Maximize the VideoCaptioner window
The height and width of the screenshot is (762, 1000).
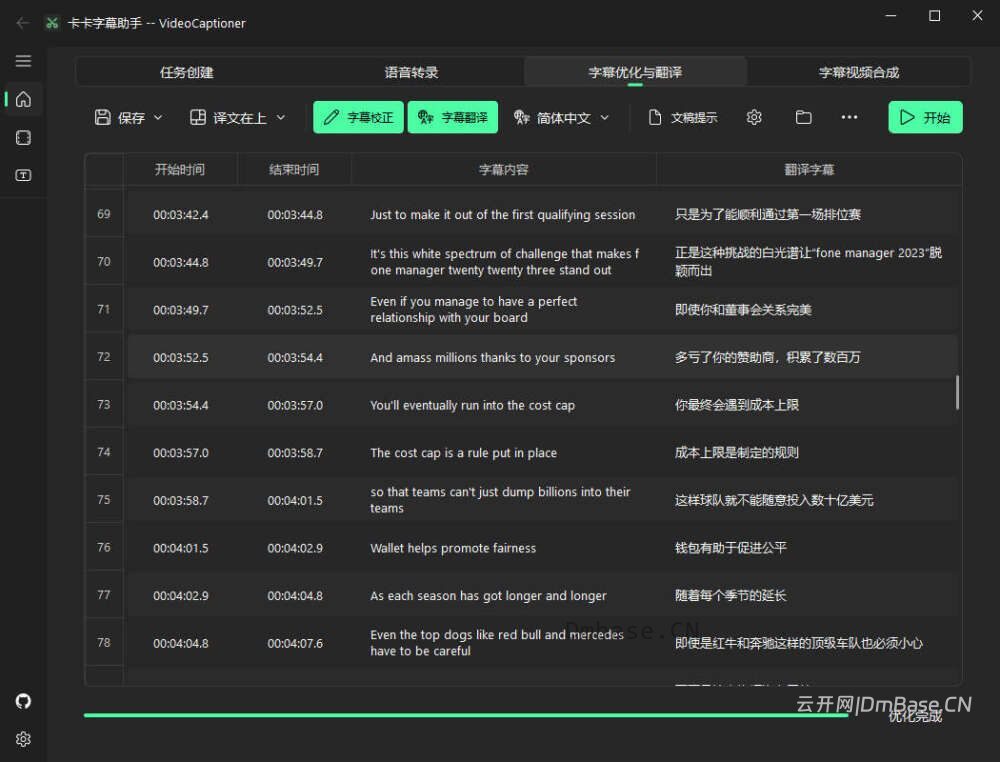click(x=934, y=16)
